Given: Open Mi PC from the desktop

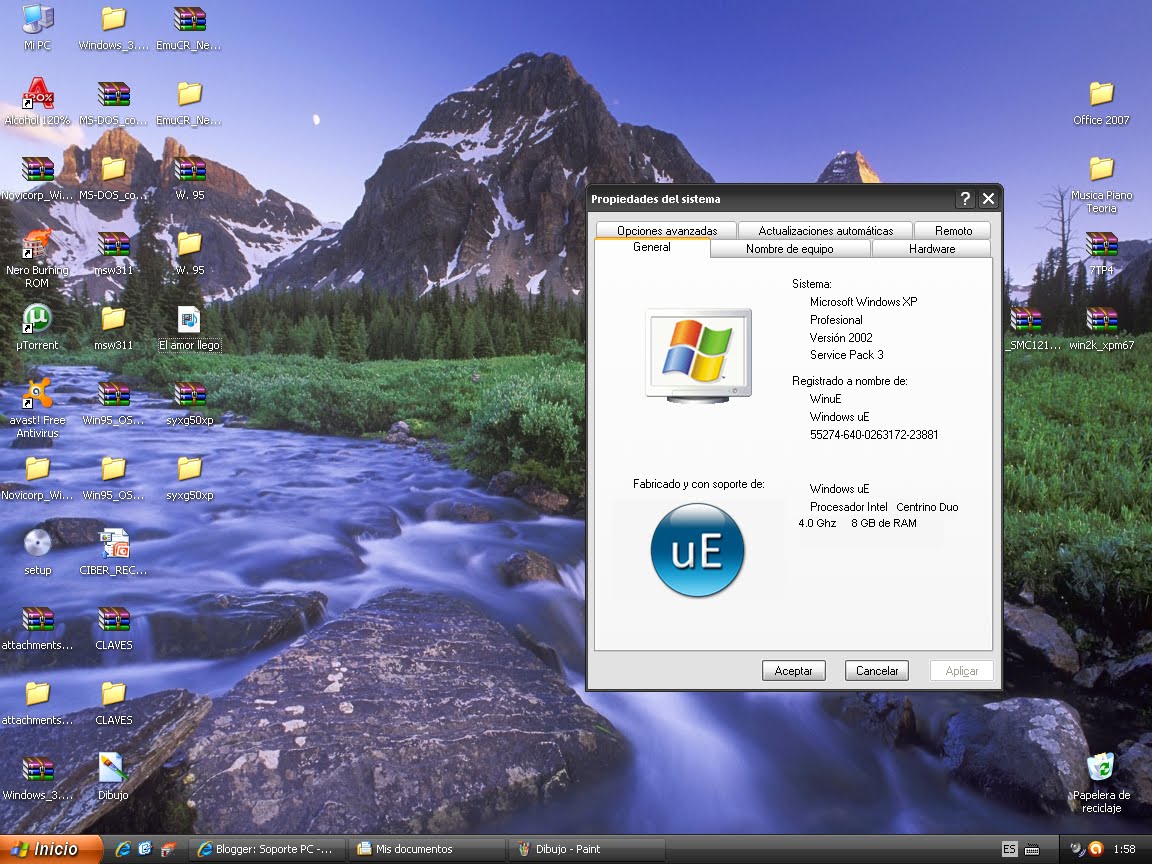Looking at the screenshot, I should coord(37,20).
